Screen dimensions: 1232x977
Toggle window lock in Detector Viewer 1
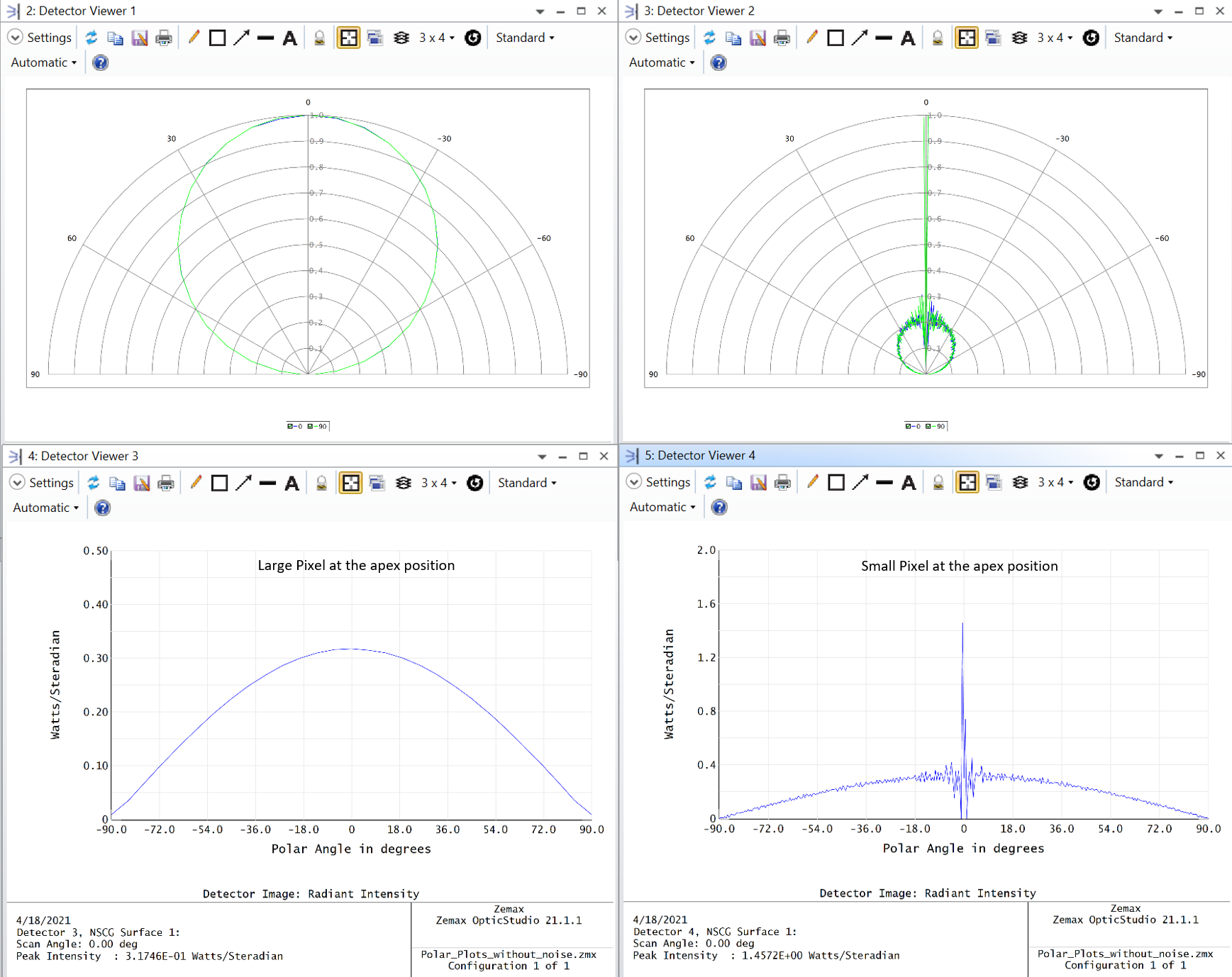[x=319, y=38]
